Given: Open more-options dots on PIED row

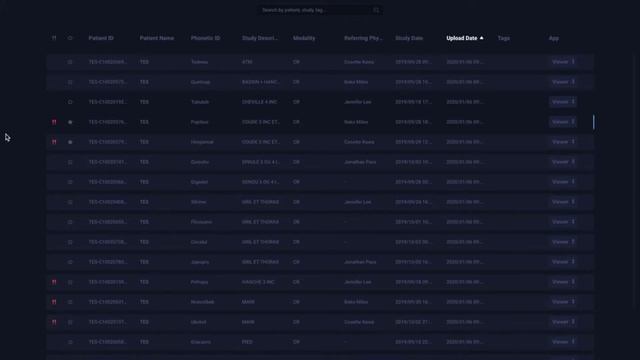Looking at the screenshot, I should 573,342.
